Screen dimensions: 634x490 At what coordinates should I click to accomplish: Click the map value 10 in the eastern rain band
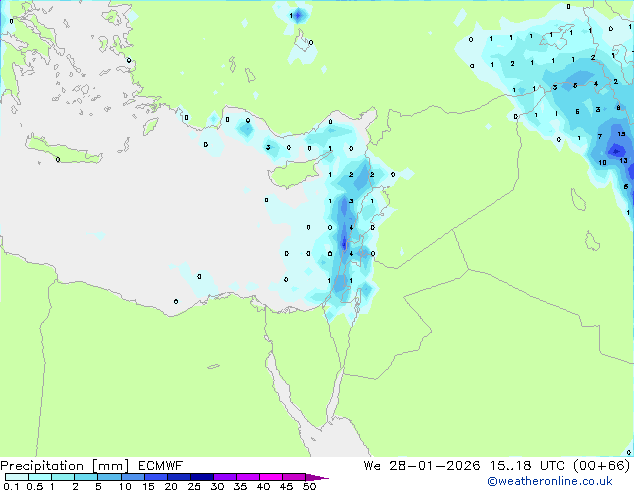(602, 162)
